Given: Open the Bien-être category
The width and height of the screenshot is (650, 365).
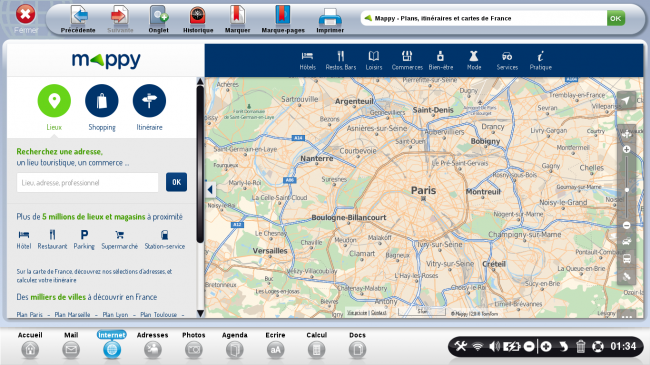Looking at the screenshot, I should (x=441, y=61).
